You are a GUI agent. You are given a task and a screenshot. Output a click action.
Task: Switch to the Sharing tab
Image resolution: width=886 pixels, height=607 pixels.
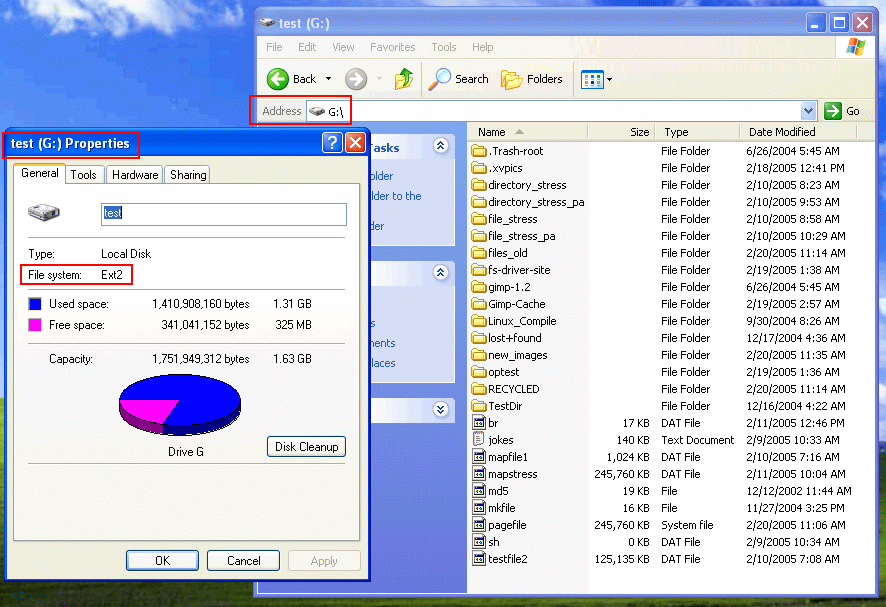tap(187, 174)
